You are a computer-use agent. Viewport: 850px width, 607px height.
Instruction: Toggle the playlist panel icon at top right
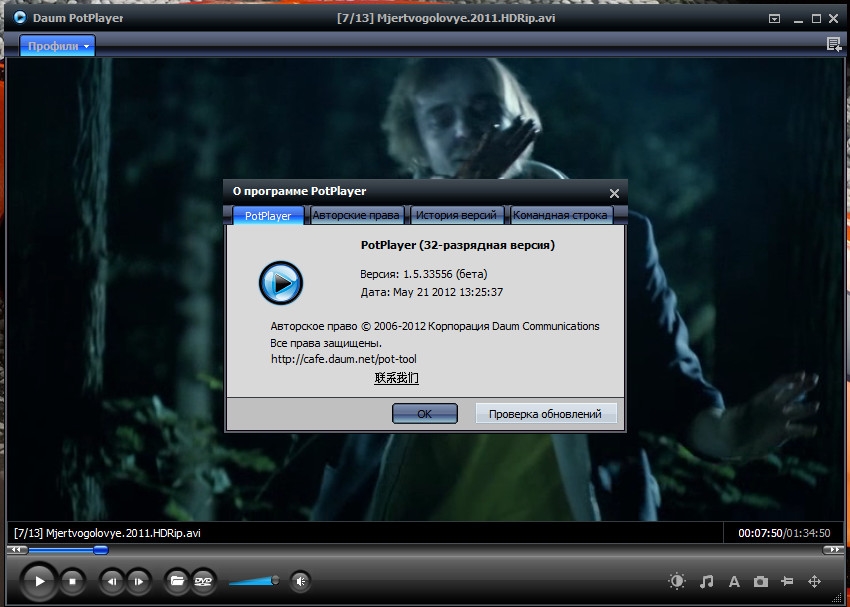[833, 44]
